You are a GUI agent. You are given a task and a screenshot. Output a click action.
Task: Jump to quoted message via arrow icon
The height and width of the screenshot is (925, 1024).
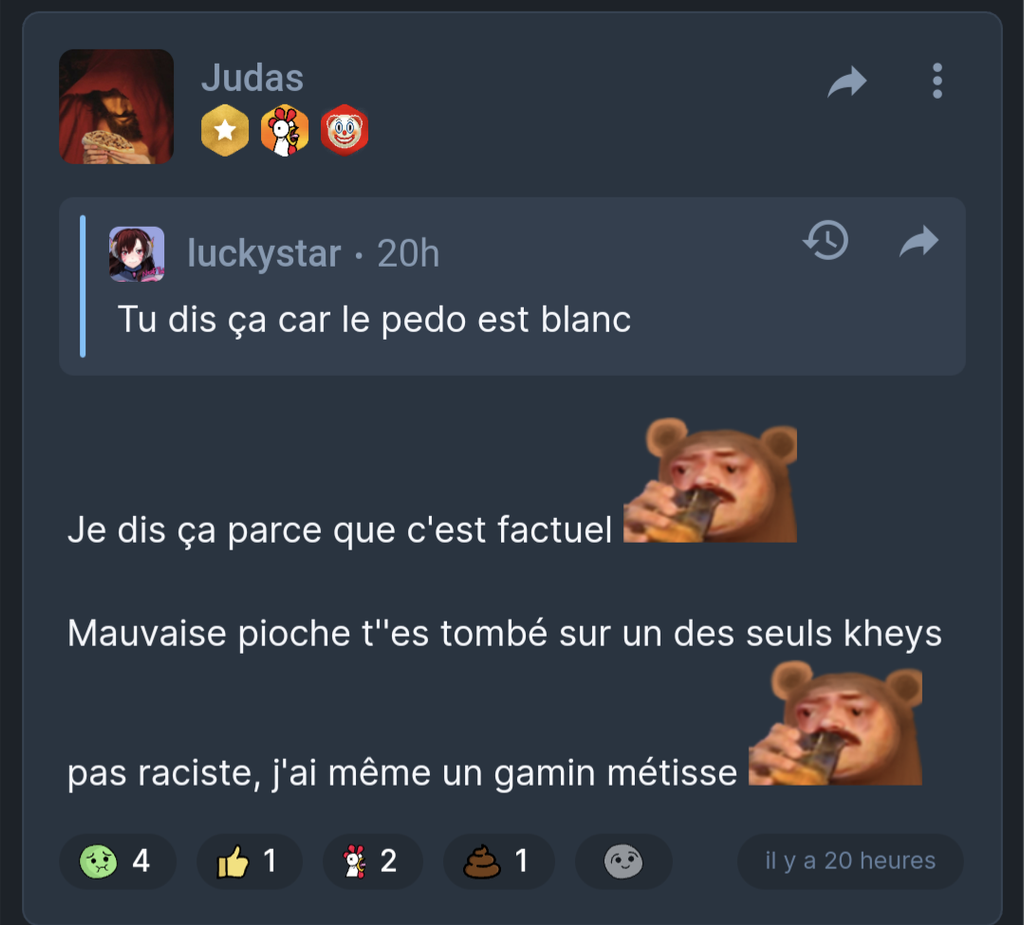coord(919,240)
